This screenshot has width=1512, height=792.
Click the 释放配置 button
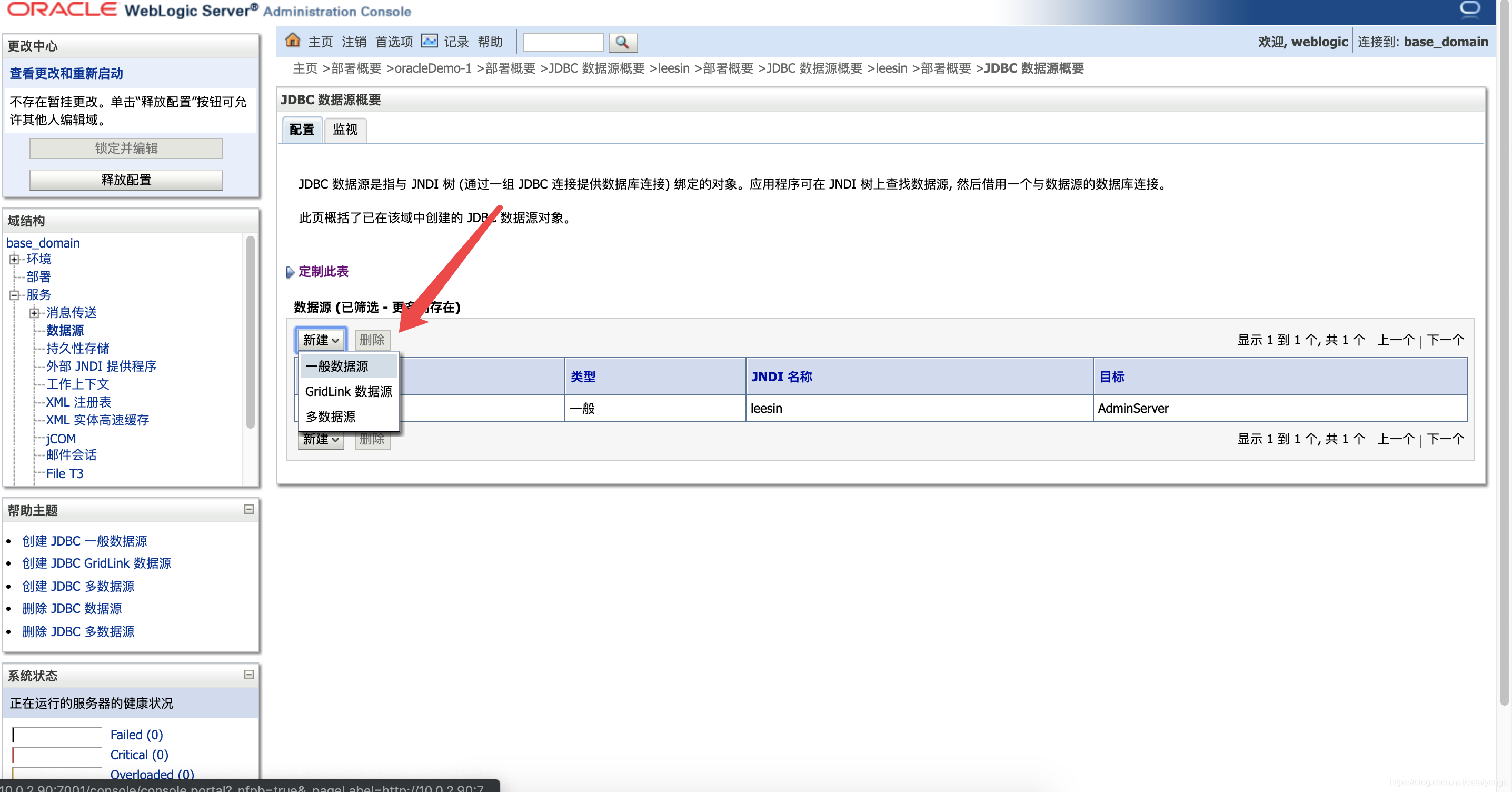tap(126, 180)
